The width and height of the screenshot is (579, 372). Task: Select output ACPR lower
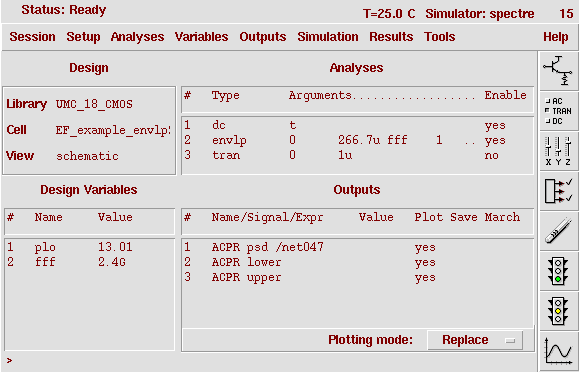point(357,262)
